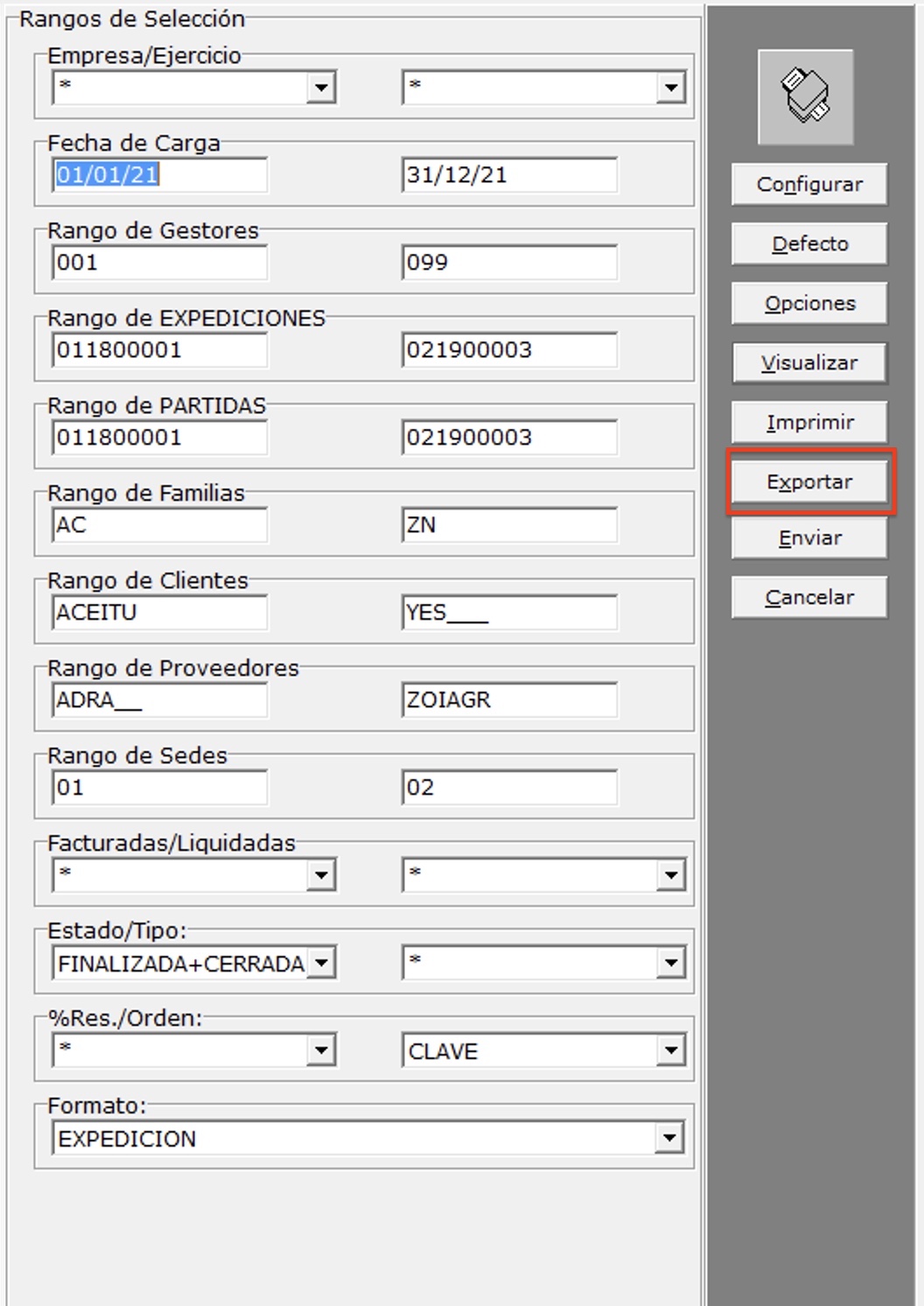924x1306 pixels.
Task: Click the Rango de Familias ZN field
Action: (509, 525)
